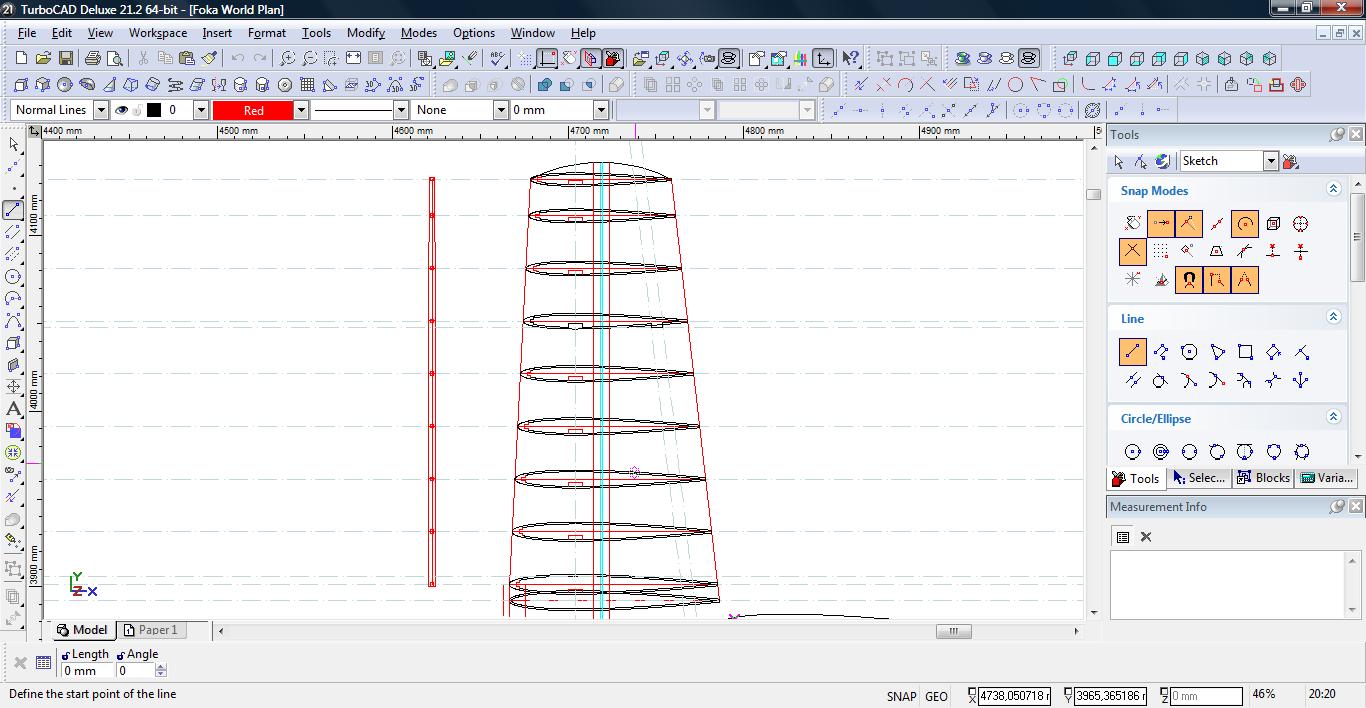Open the Sketch workspace dropdown
1366x708 pixels.
(x=1270, y=161)
